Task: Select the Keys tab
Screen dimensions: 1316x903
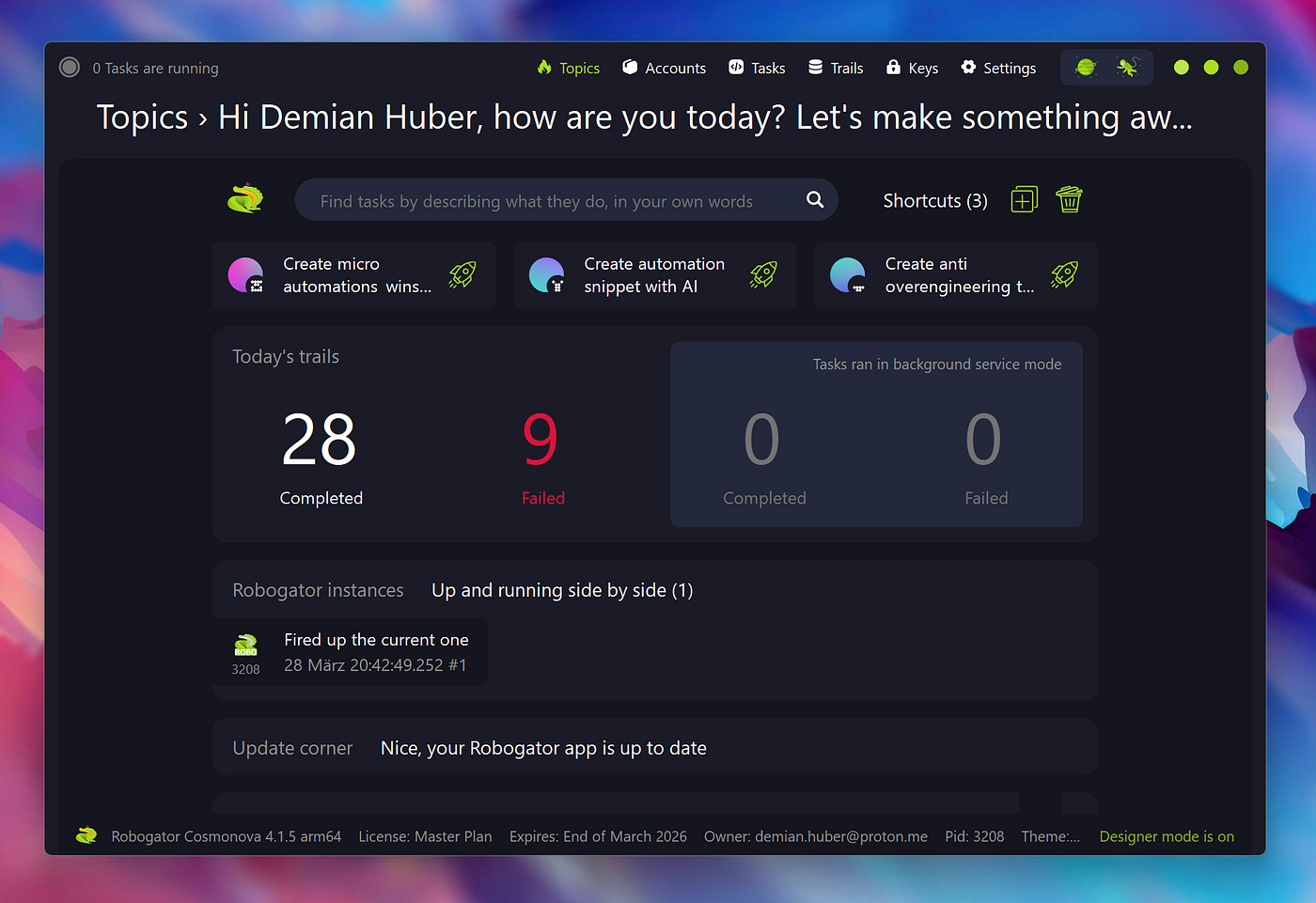Action: 912,68
